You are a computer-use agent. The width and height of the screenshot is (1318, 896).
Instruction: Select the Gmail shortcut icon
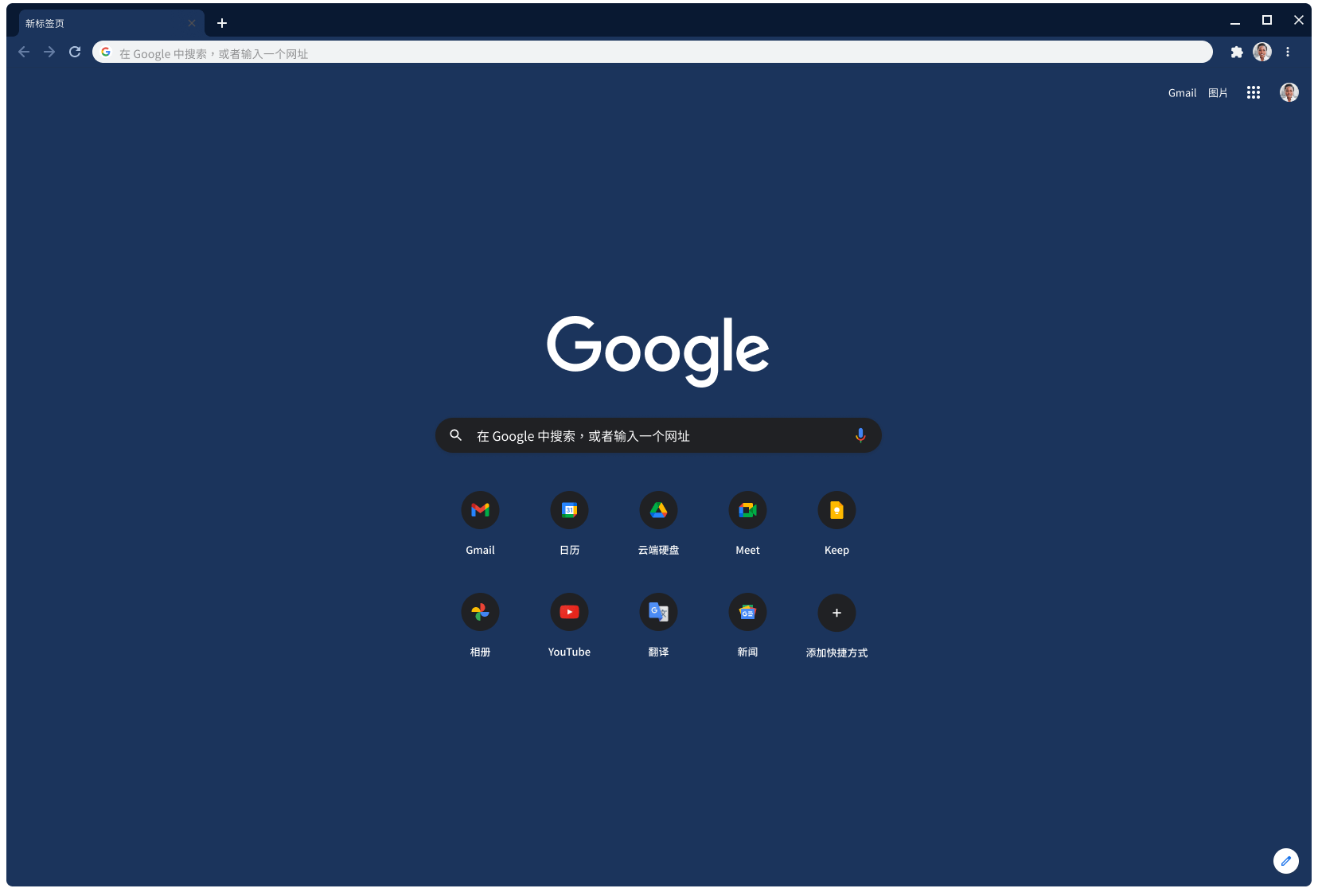click(x=480, y=510)
